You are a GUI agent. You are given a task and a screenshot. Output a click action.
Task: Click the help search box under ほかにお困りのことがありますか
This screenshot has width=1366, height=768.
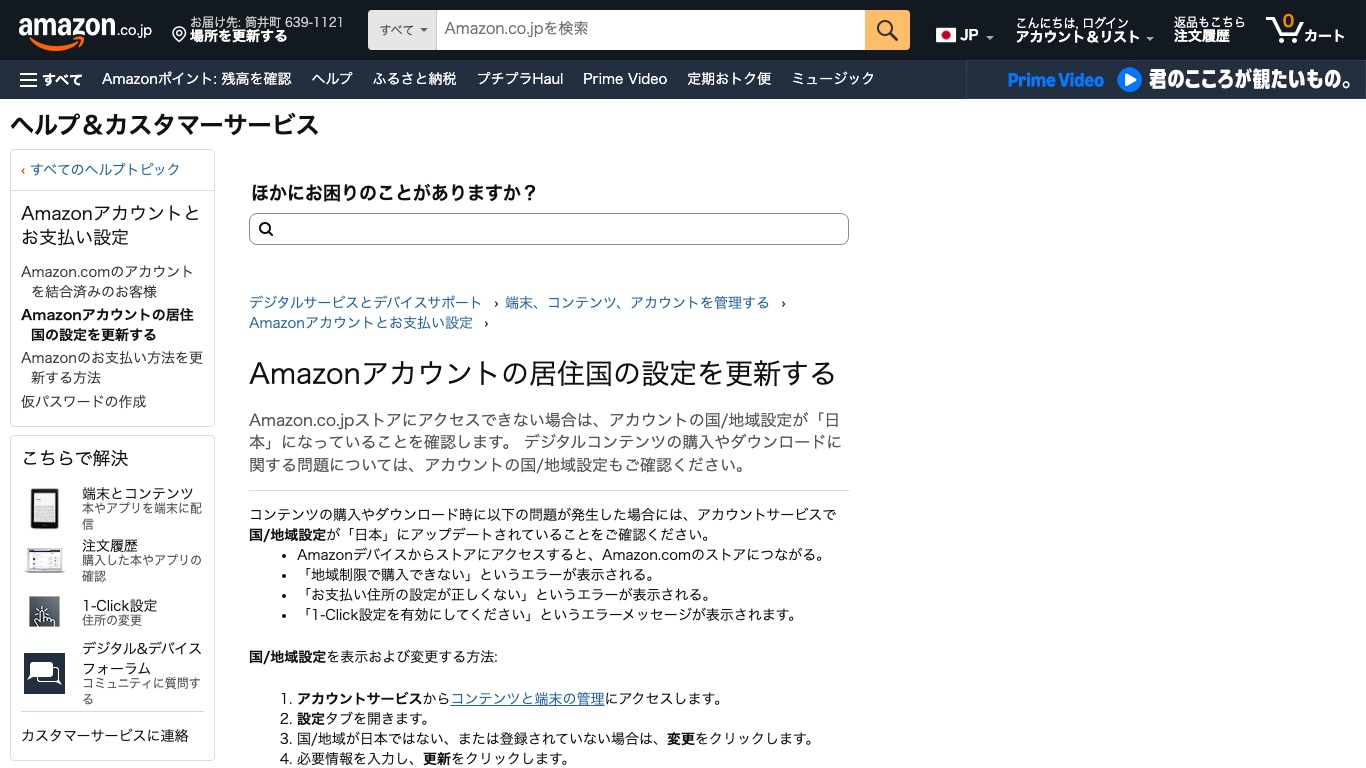(549, 229)
